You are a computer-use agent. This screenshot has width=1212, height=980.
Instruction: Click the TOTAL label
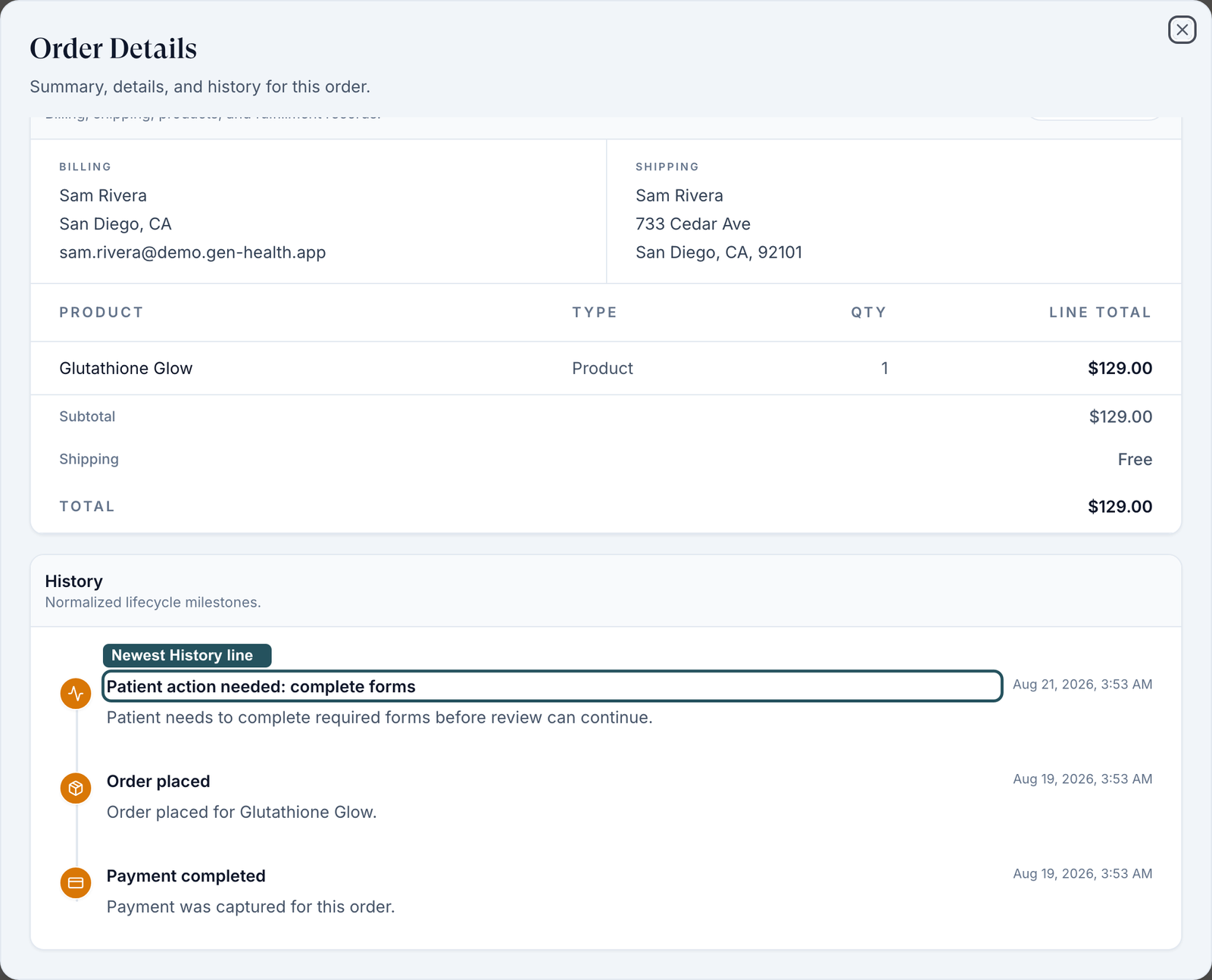[87, 507]
